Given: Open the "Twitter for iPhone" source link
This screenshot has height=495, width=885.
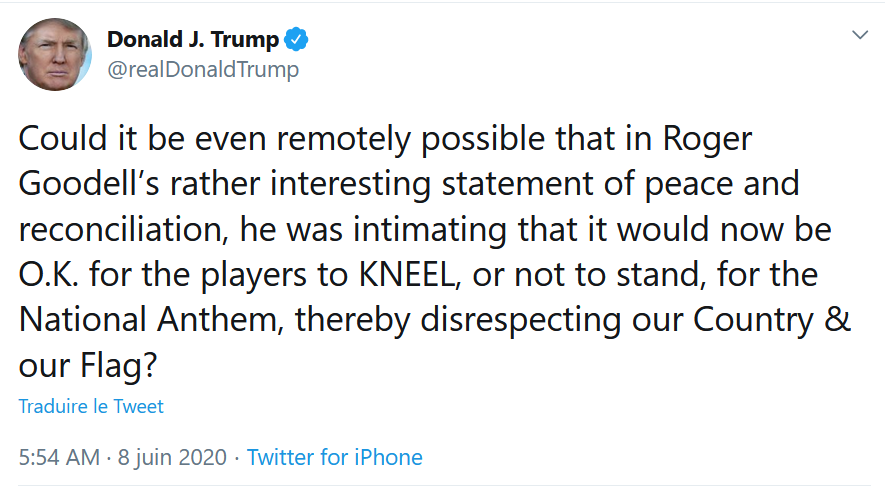Looking at the screenshot, I should click(x=335, y=458).
